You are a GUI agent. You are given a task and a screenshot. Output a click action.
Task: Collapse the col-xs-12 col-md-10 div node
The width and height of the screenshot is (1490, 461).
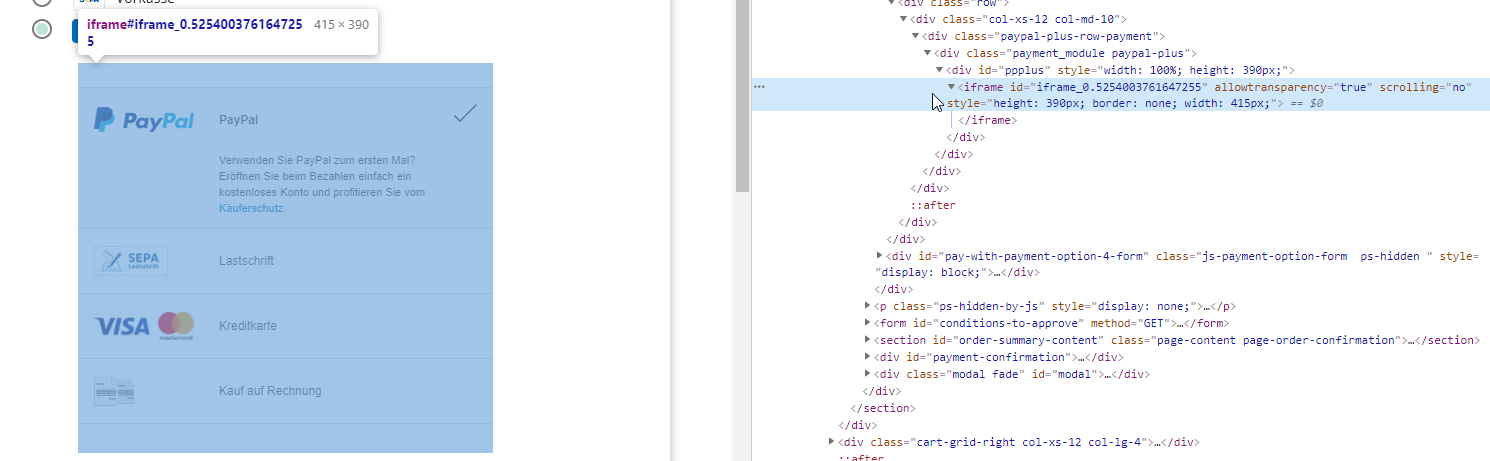coord(903,19)
